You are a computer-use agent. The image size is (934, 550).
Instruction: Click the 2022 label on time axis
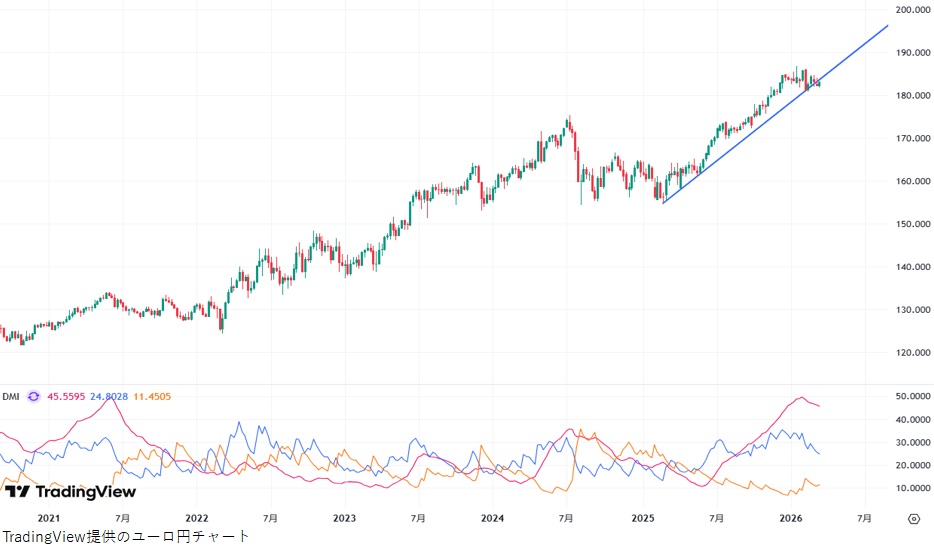click(x=196, y=518)
